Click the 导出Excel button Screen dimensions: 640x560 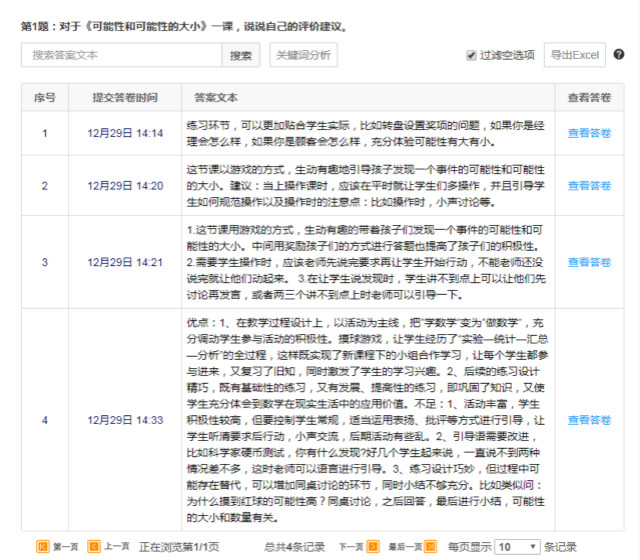(574, 55)
